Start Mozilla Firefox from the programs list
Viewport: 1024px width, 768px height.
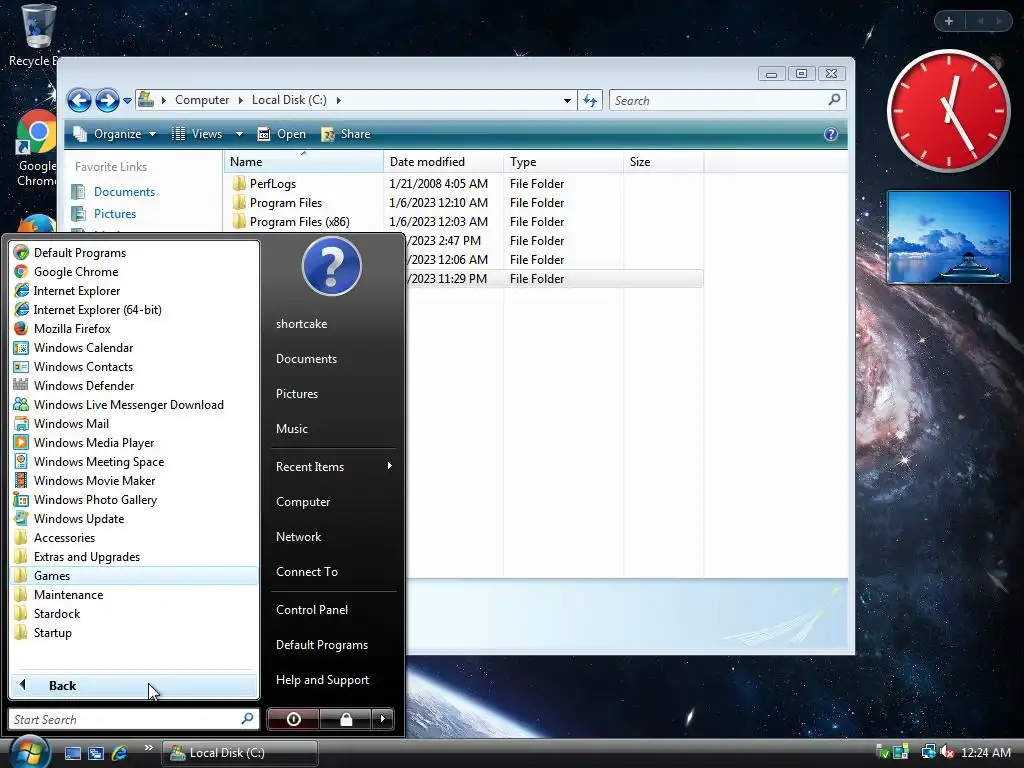(x=135, y=328)
